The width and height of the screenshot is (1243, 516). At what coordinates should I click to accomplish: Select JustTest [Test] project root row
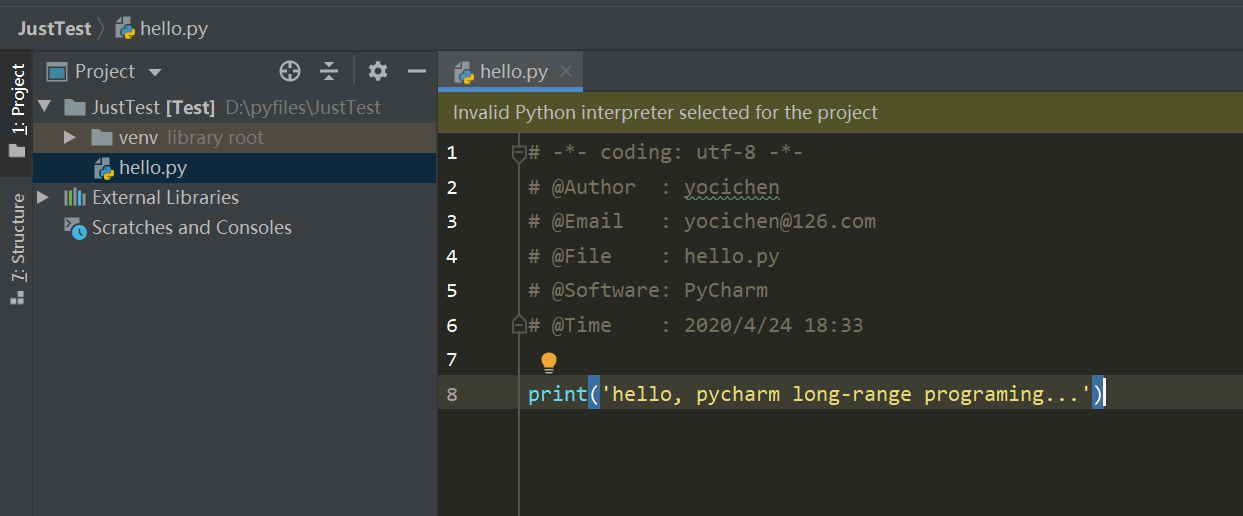(x=235, y=107)
